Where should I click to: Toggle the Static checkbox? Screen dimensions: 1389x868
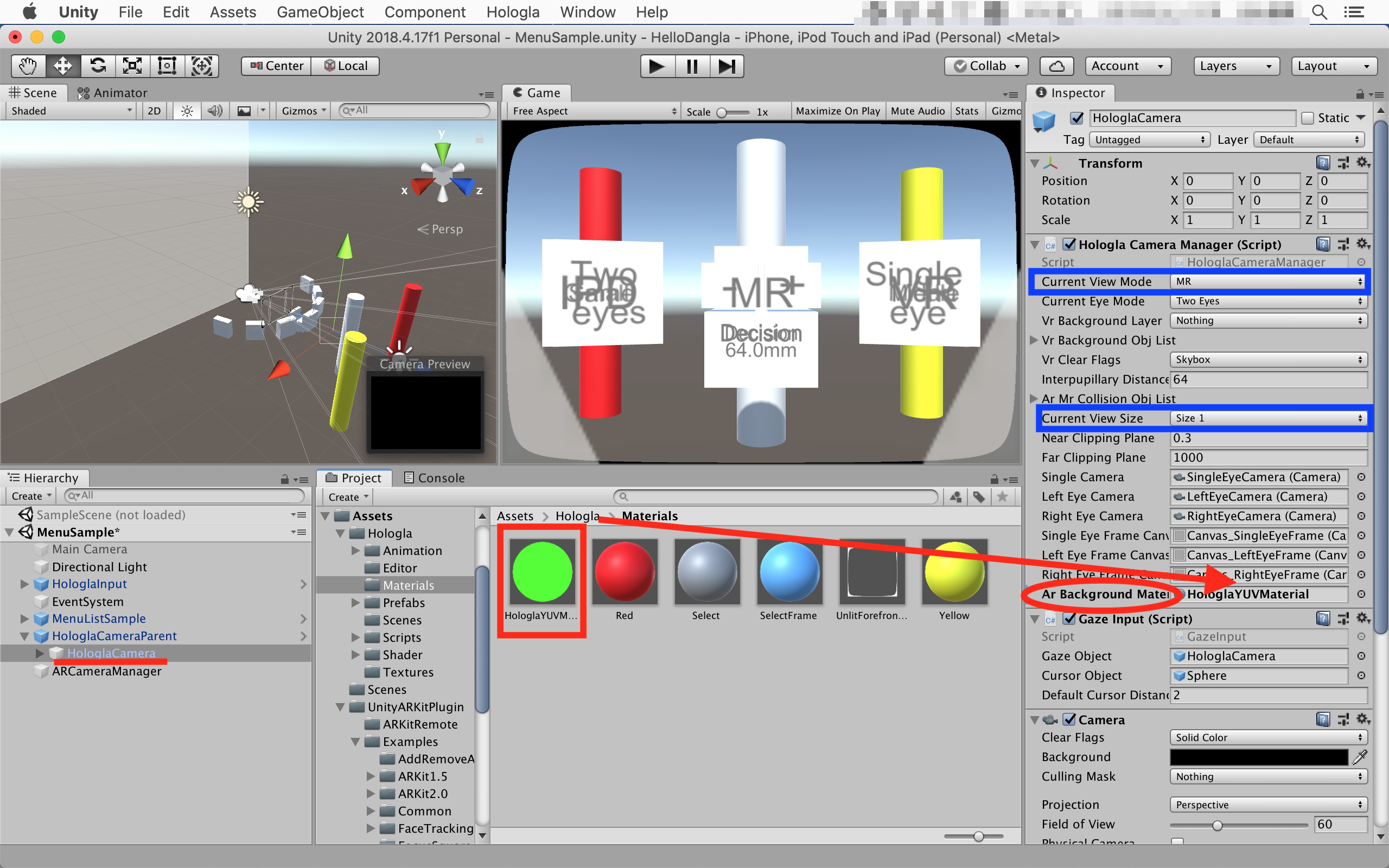click(1308, 118)
